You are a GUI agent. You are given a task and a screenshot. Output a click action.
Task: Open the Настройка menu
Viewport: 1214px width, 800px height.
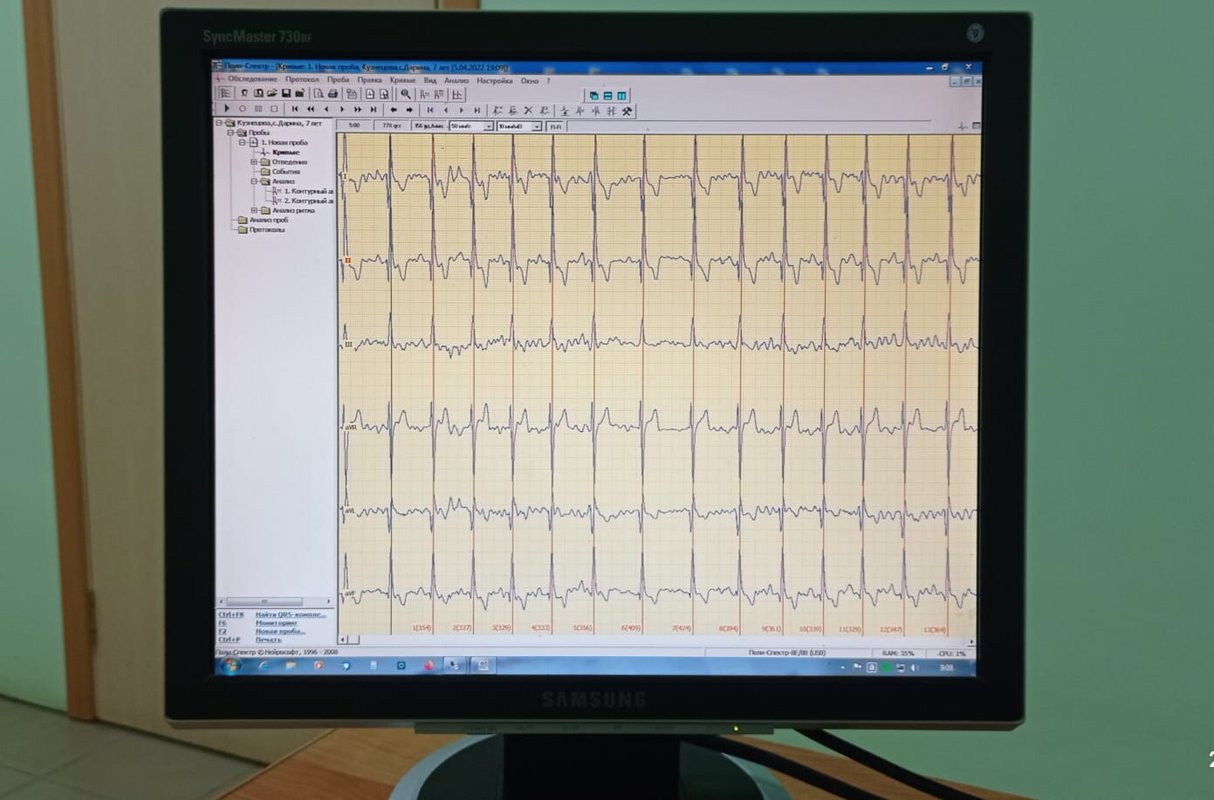(494, 80)
